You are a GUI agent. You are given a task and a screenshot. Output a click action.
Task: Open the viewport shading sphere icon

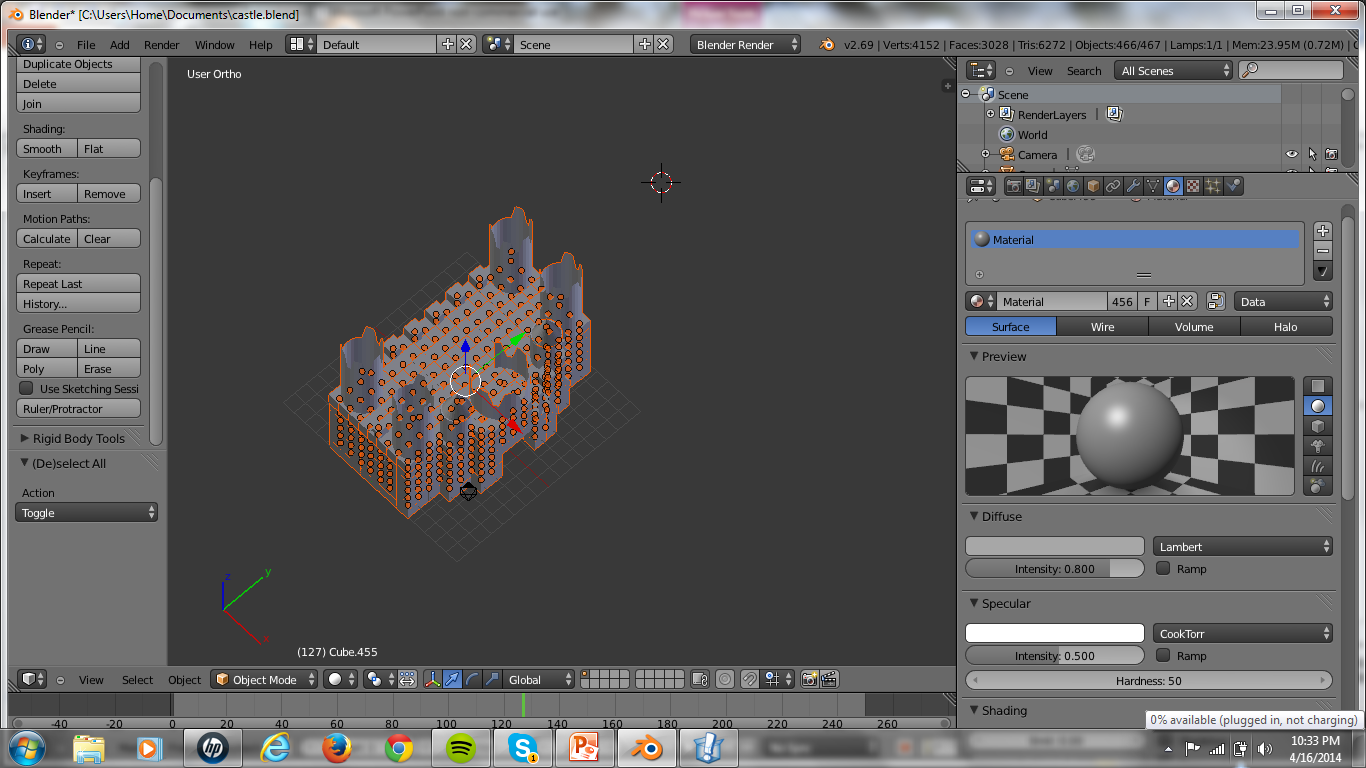336,679
